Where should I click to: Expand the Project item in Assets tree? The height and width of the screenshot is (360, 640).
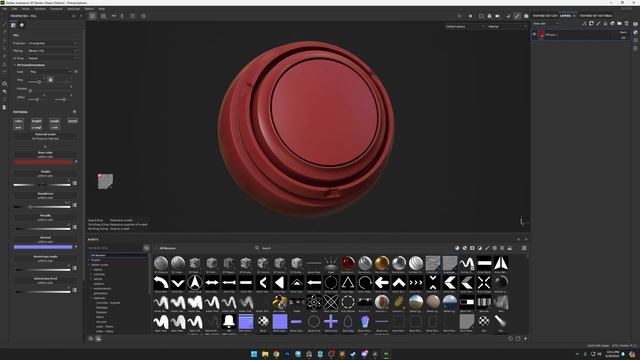tap(89, 260)
